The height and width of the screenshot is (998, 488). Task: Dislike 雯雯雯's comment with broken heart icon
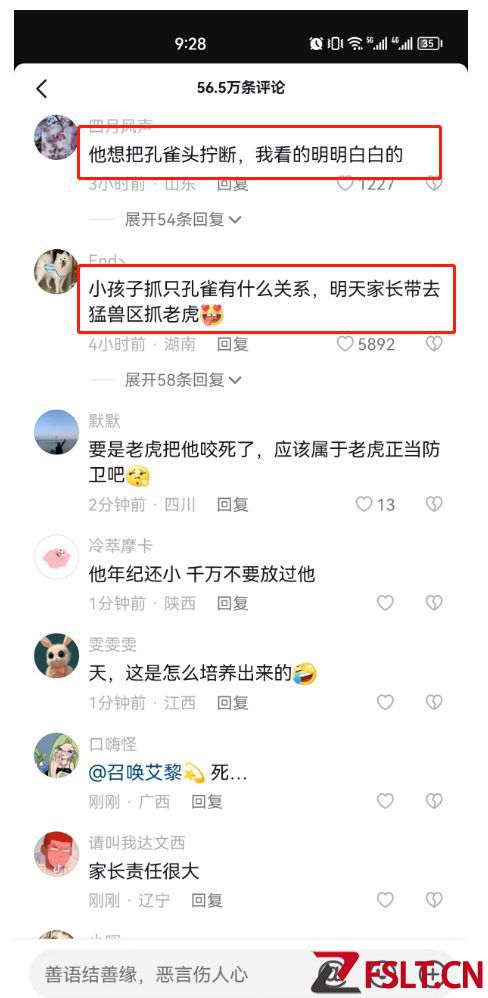coord(434,702)
